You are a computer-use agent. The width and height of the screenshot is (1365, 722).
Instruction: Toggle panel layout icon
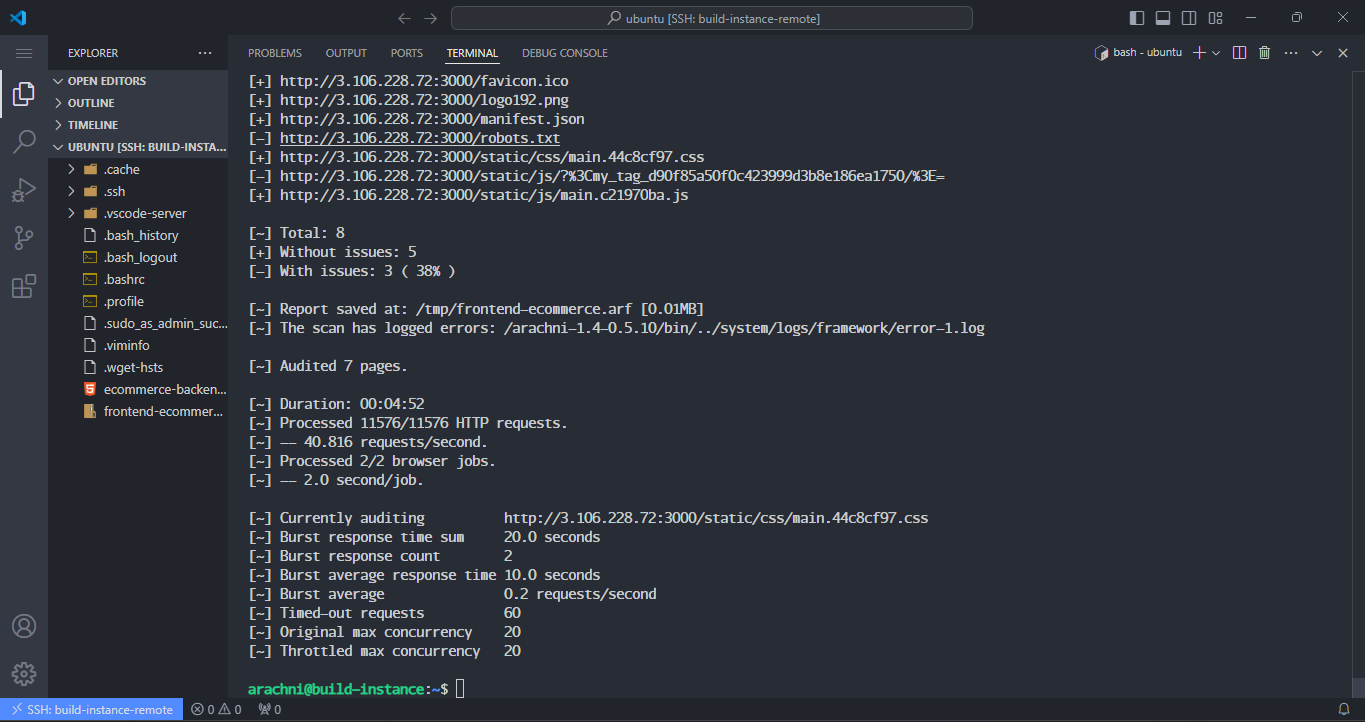coord(1163,18)
